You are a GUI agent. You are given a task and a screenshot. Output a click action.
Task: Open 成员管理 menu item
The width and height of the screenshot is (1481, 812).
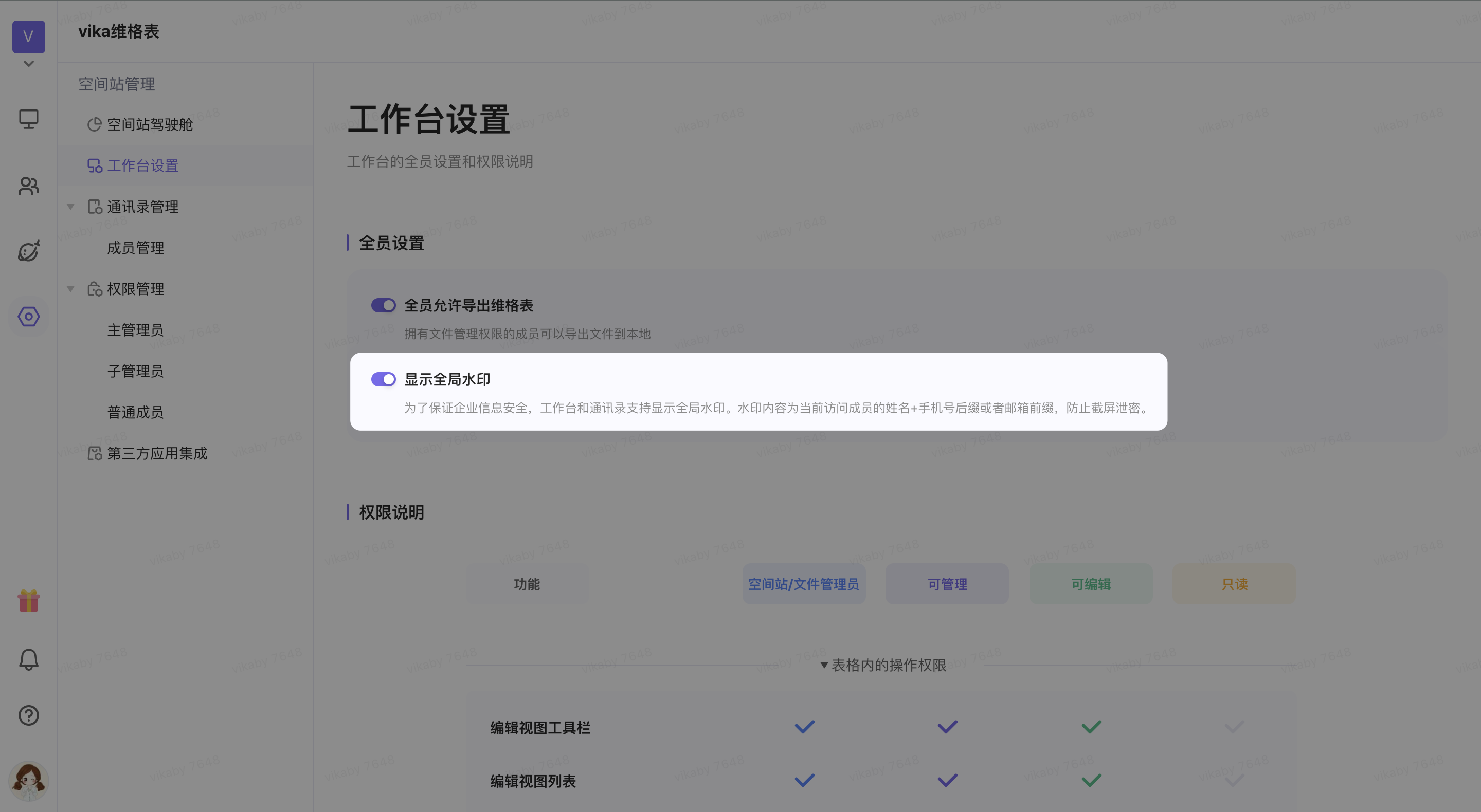[136, 248]
